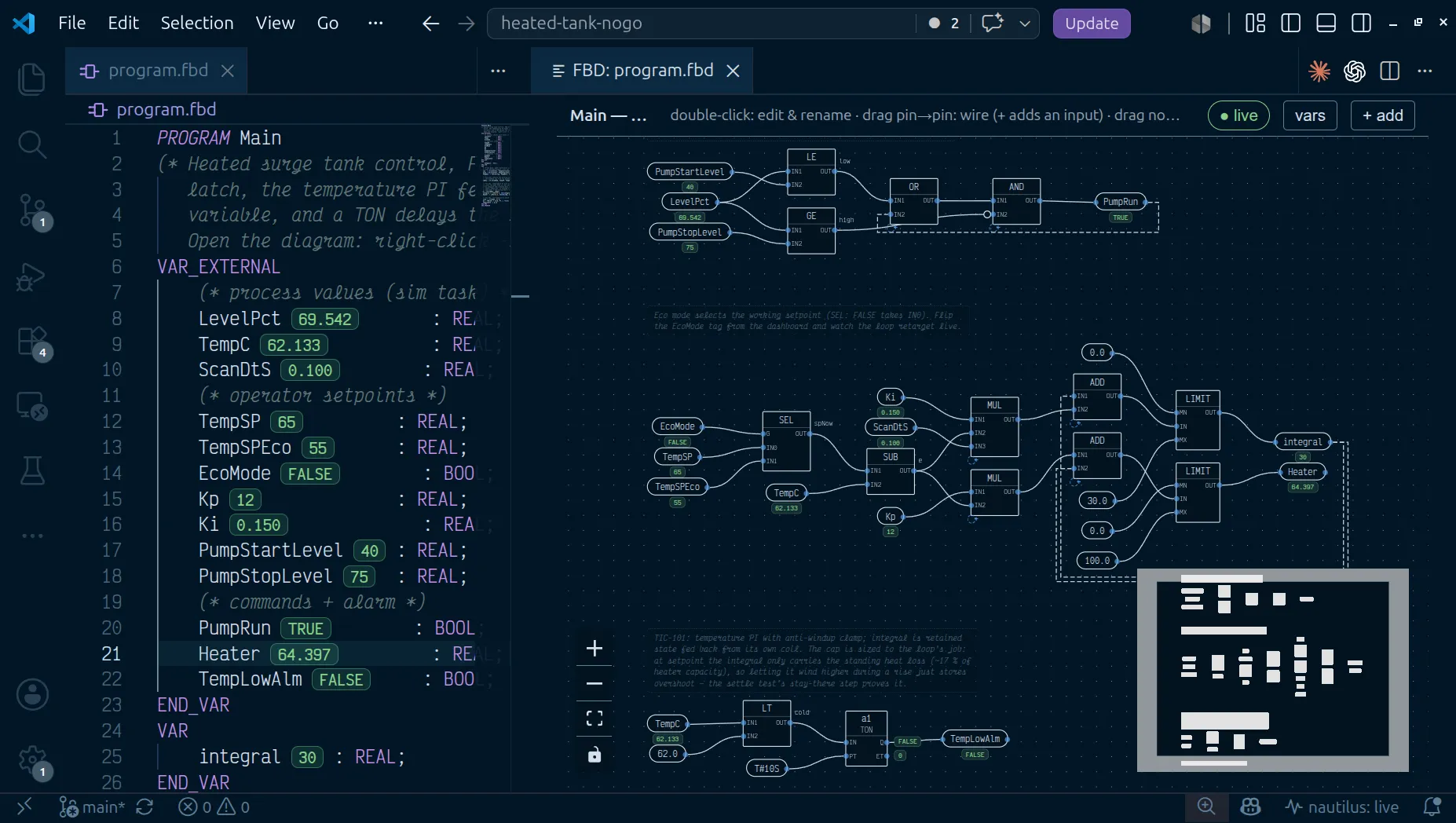Screen dimensions: 1456x823
Task: Click the a1 TON timer block
Action: click(x=866, y=738)
